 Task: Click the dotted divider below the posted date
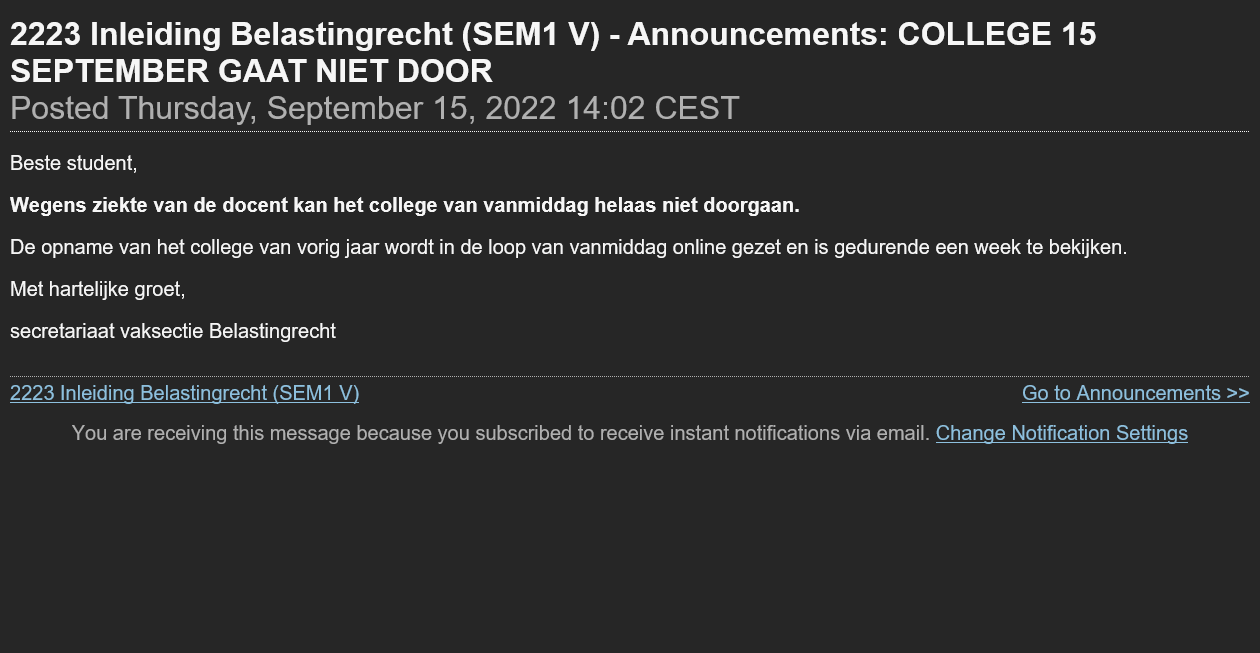(629, 131)
